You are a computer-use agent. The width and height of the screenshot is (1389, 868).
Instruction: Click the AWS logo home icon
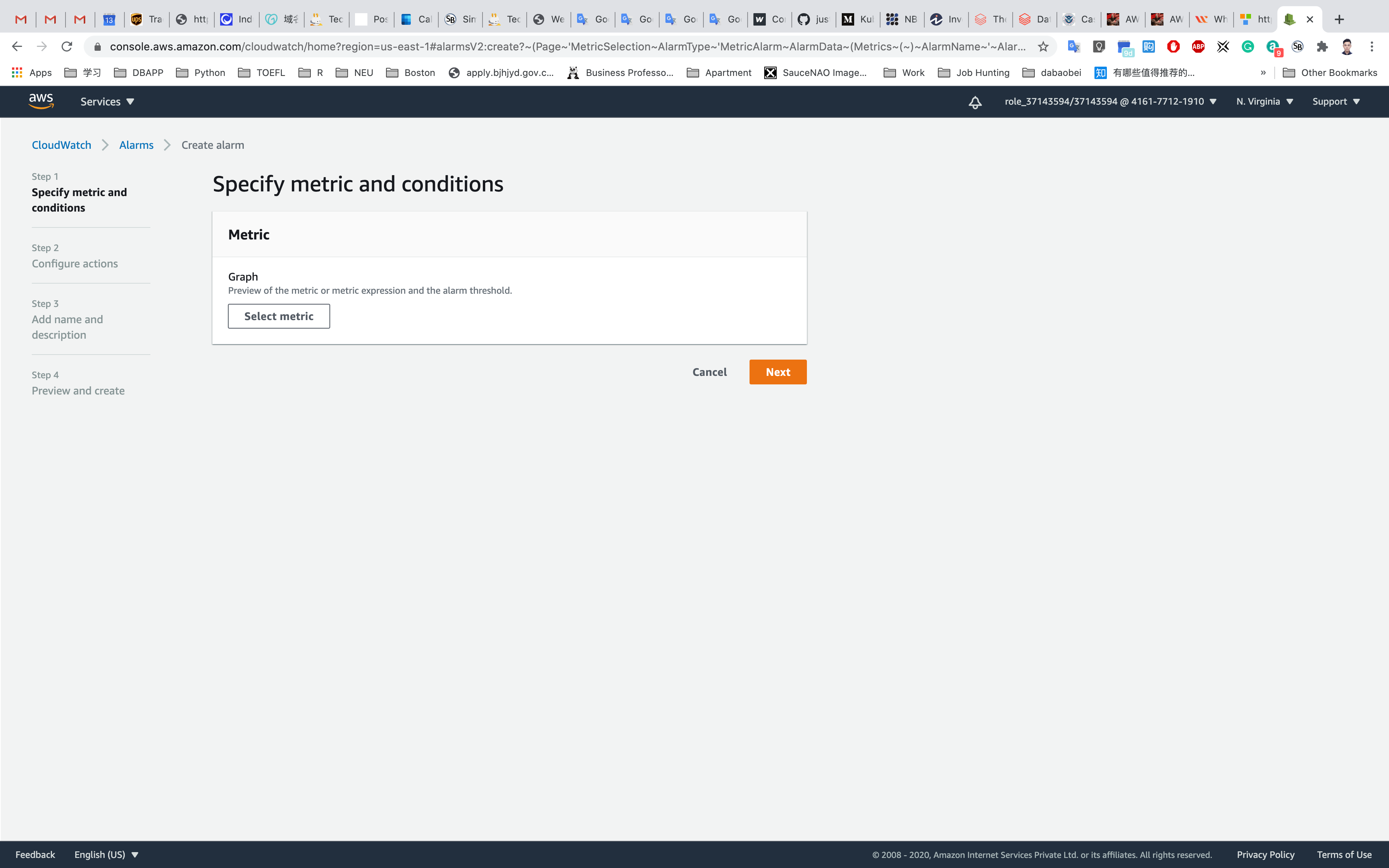41,101
